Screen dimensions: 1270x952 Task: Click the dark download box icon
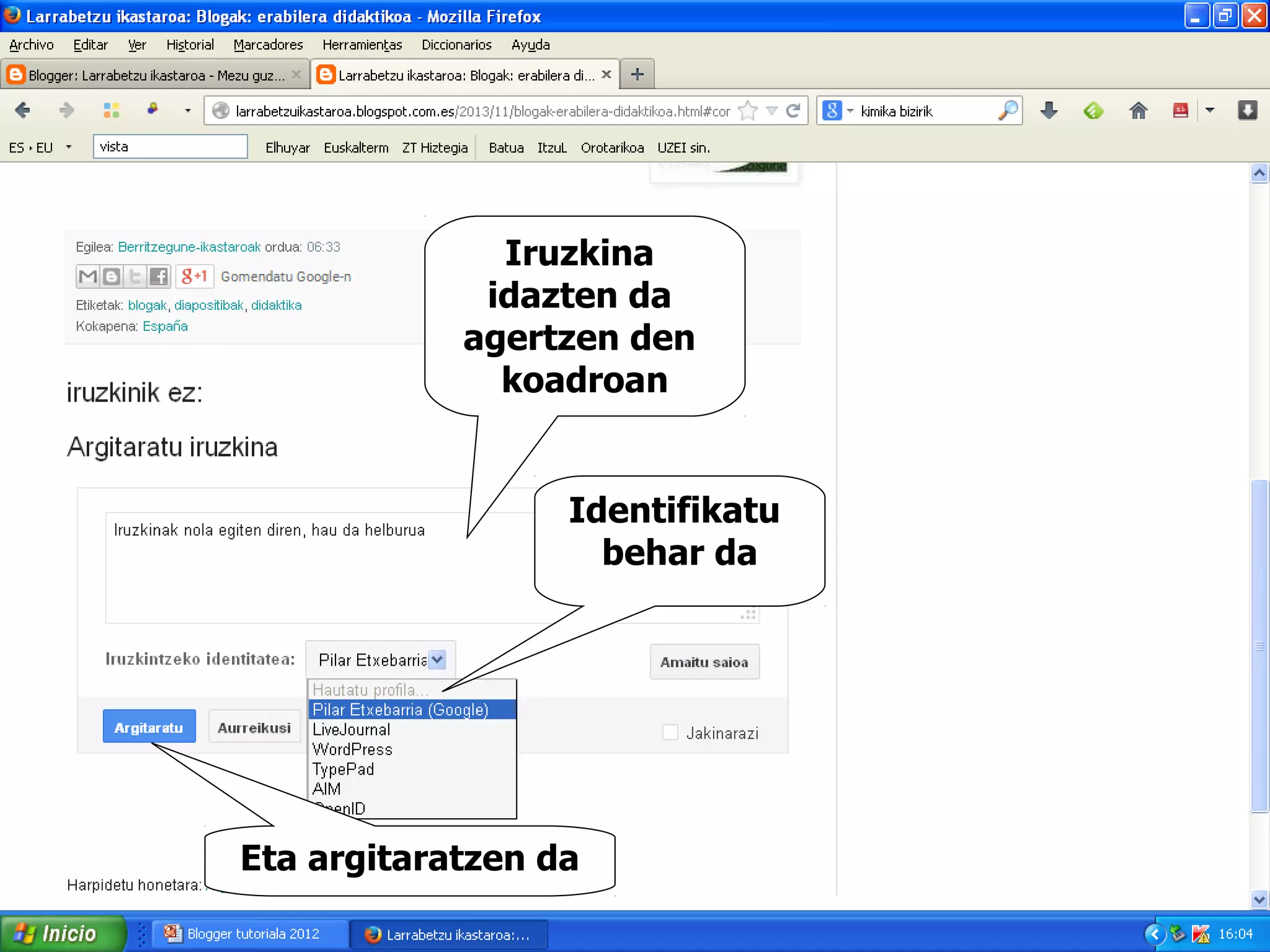click(x=1248, y=111)
